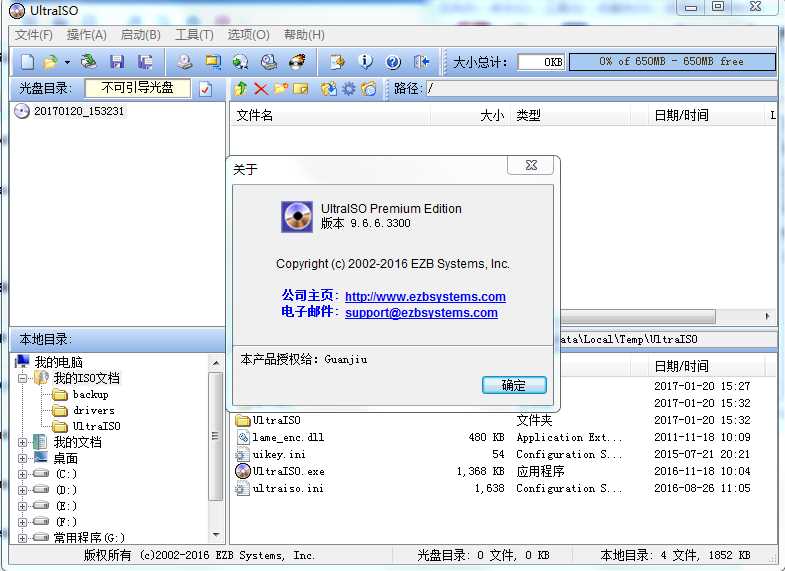Click the Open file folder icon in toolbar
The width and height of the screenshot is (785, 571).
(51, 62)
